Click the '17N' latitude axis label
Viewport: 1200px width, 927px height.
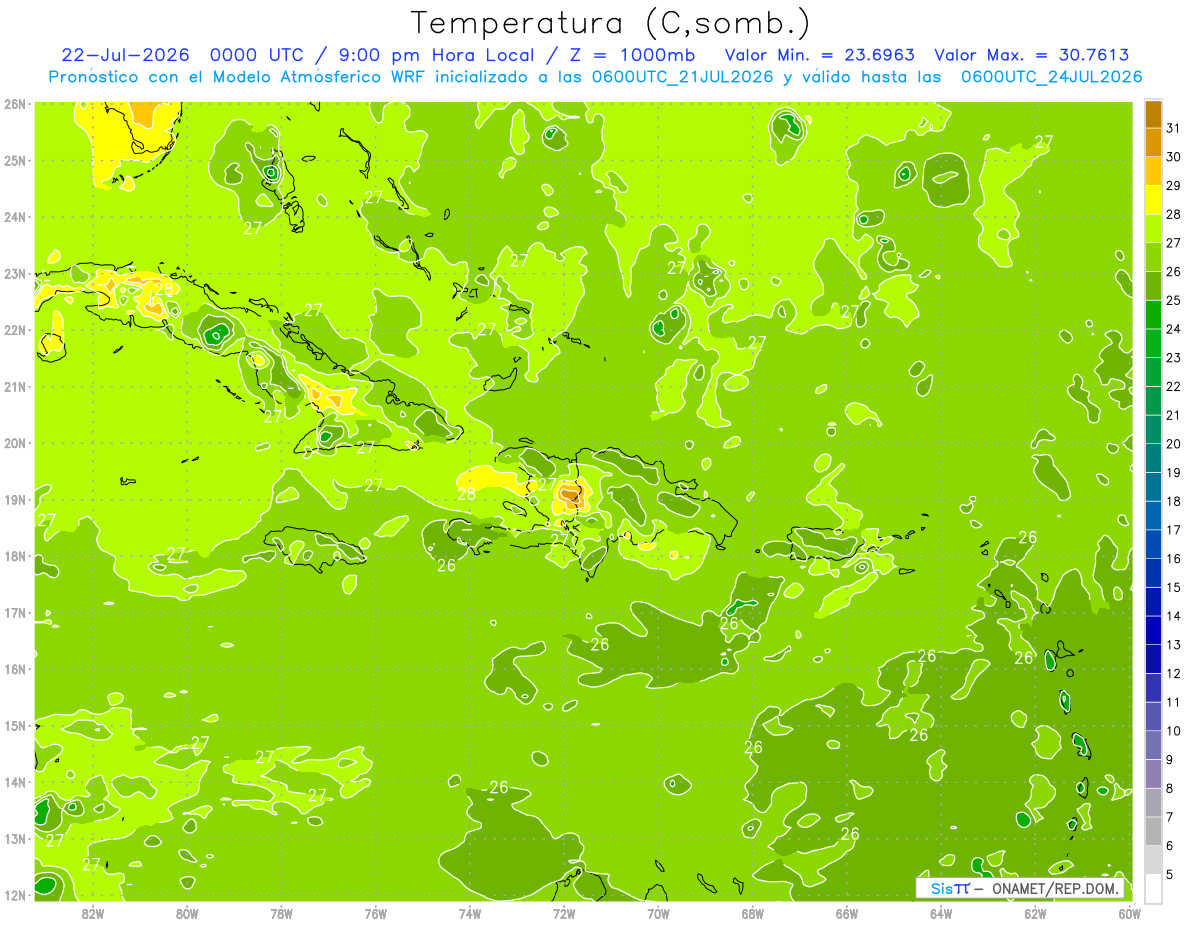15,612
